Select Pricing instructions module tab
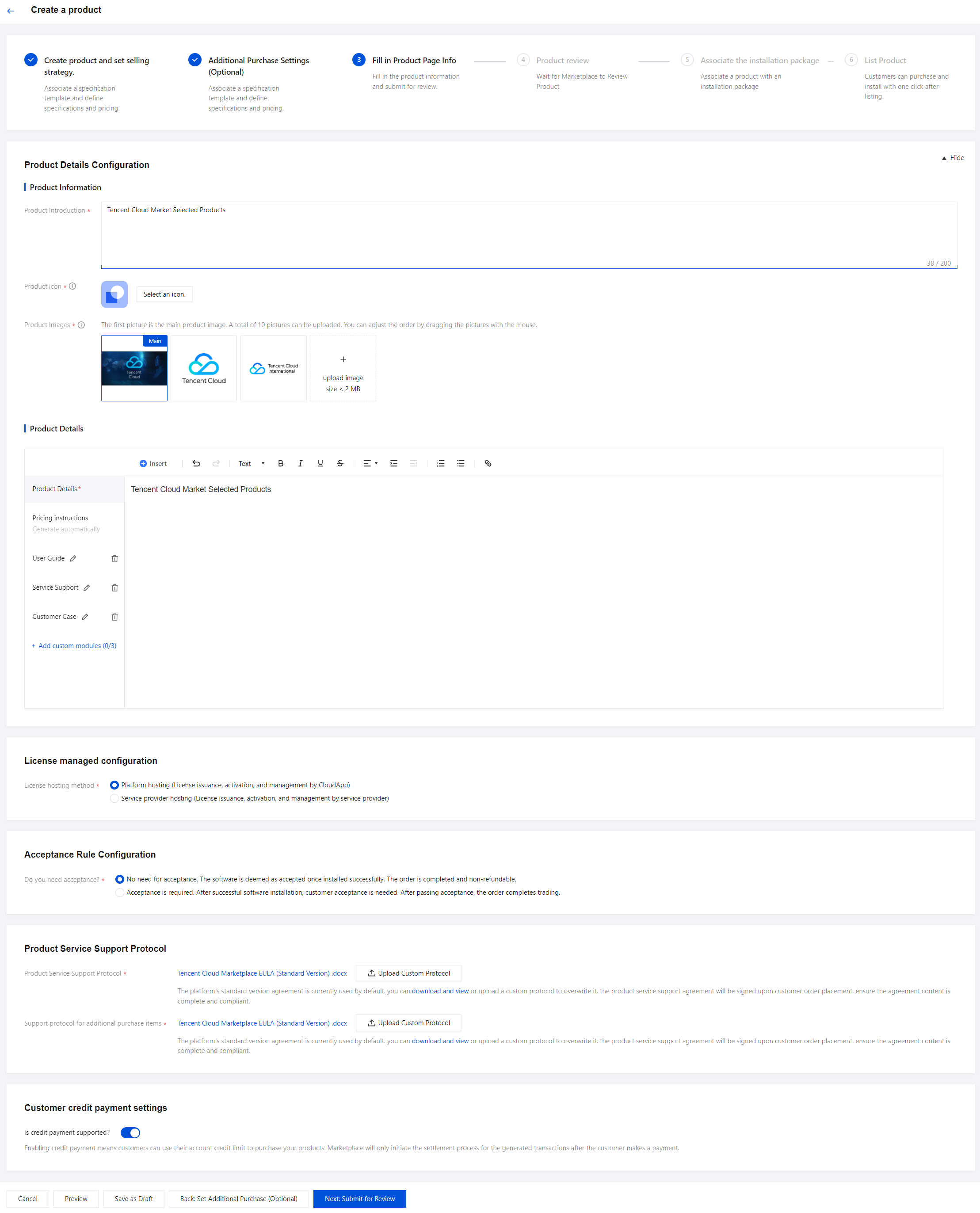The height and width of the screenshot is (1213, 980). tap(61, 518)
